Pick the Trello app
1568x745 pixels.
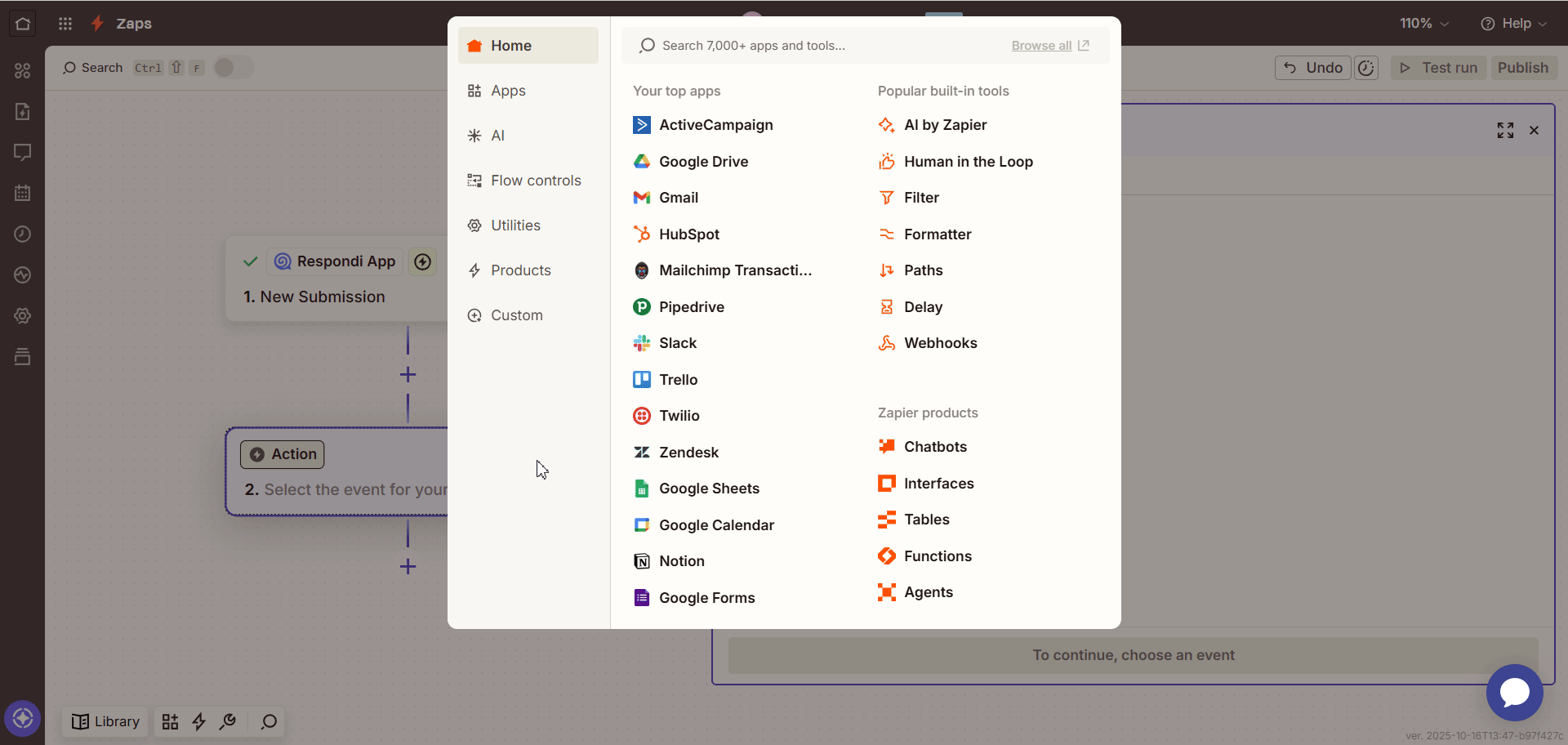[x=666, y=380]
